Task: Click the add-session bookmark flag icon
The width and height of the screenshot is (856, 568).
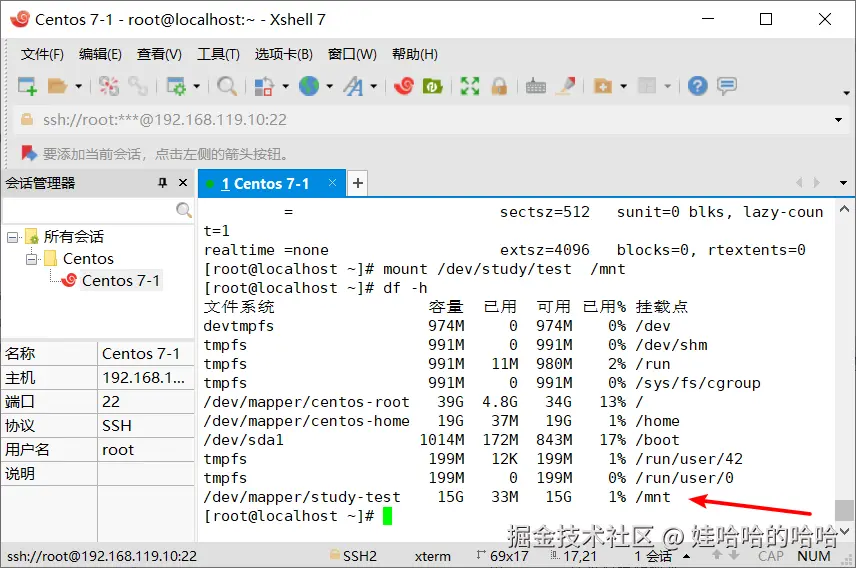Action: click(x=29, y=153)
